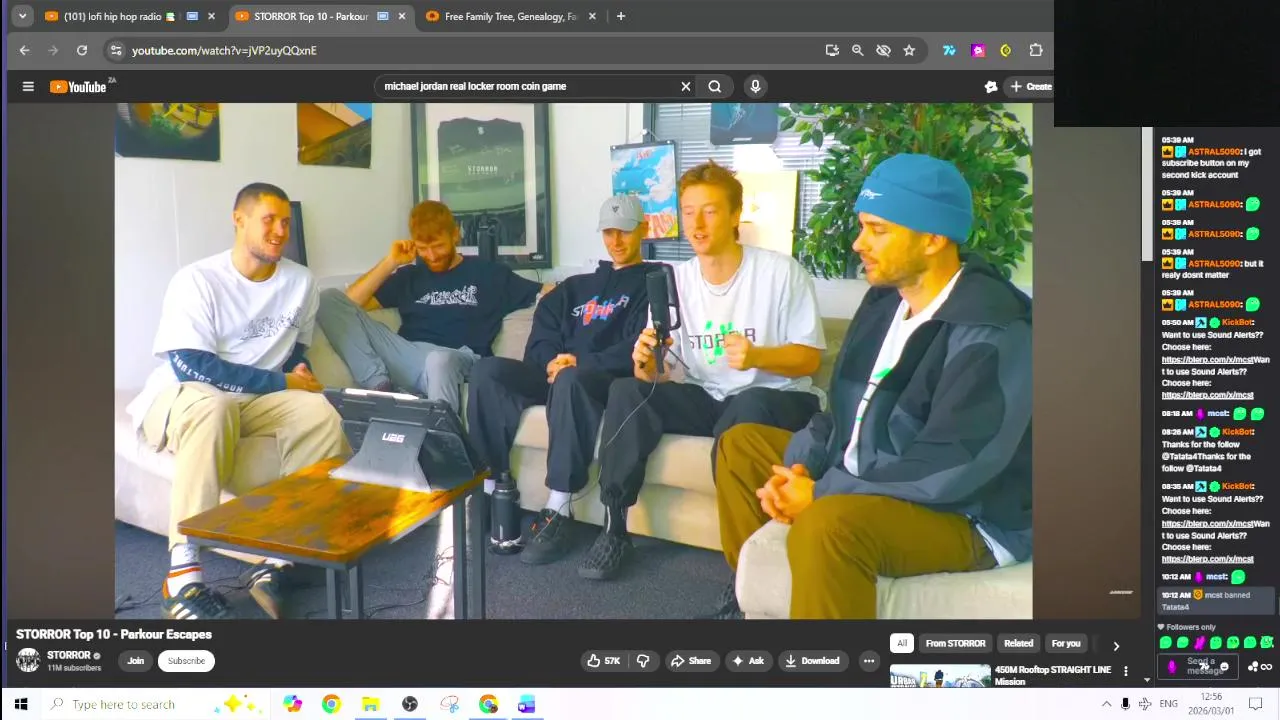Share the video

tap(691, 661)
